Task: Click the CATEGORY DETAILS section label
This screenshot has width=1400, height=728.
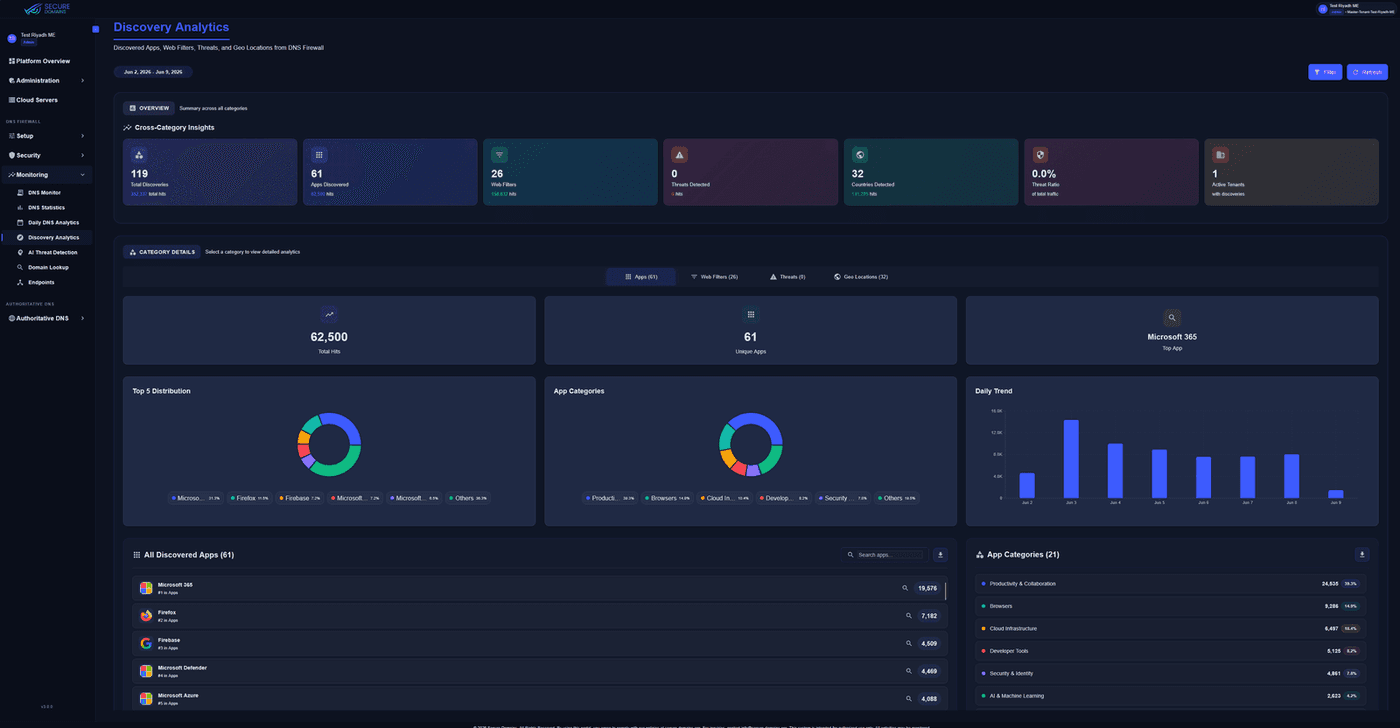Action: click(x=162, y=252)
